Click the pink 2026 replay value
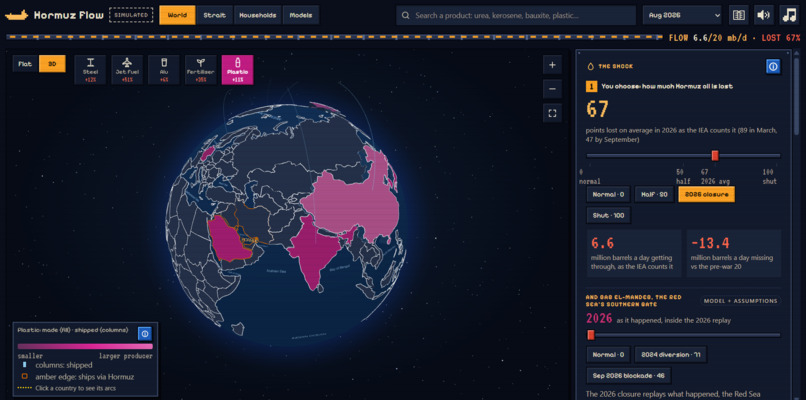Image resolution: width=806 pixels, height=400 pixels. tap(599, 319)
